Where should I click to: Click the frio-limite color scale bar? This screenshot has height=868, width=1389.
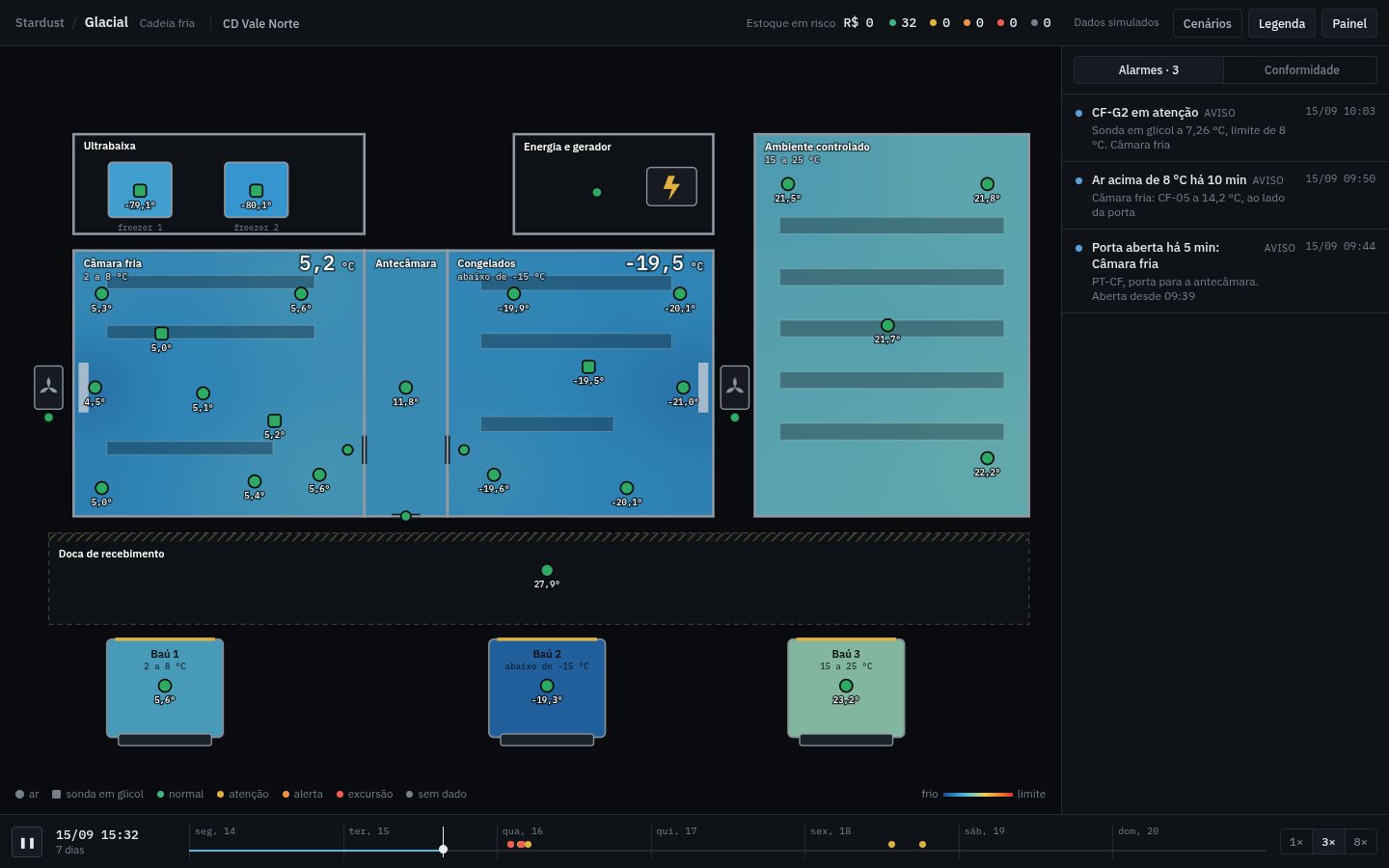pos(978,794)
